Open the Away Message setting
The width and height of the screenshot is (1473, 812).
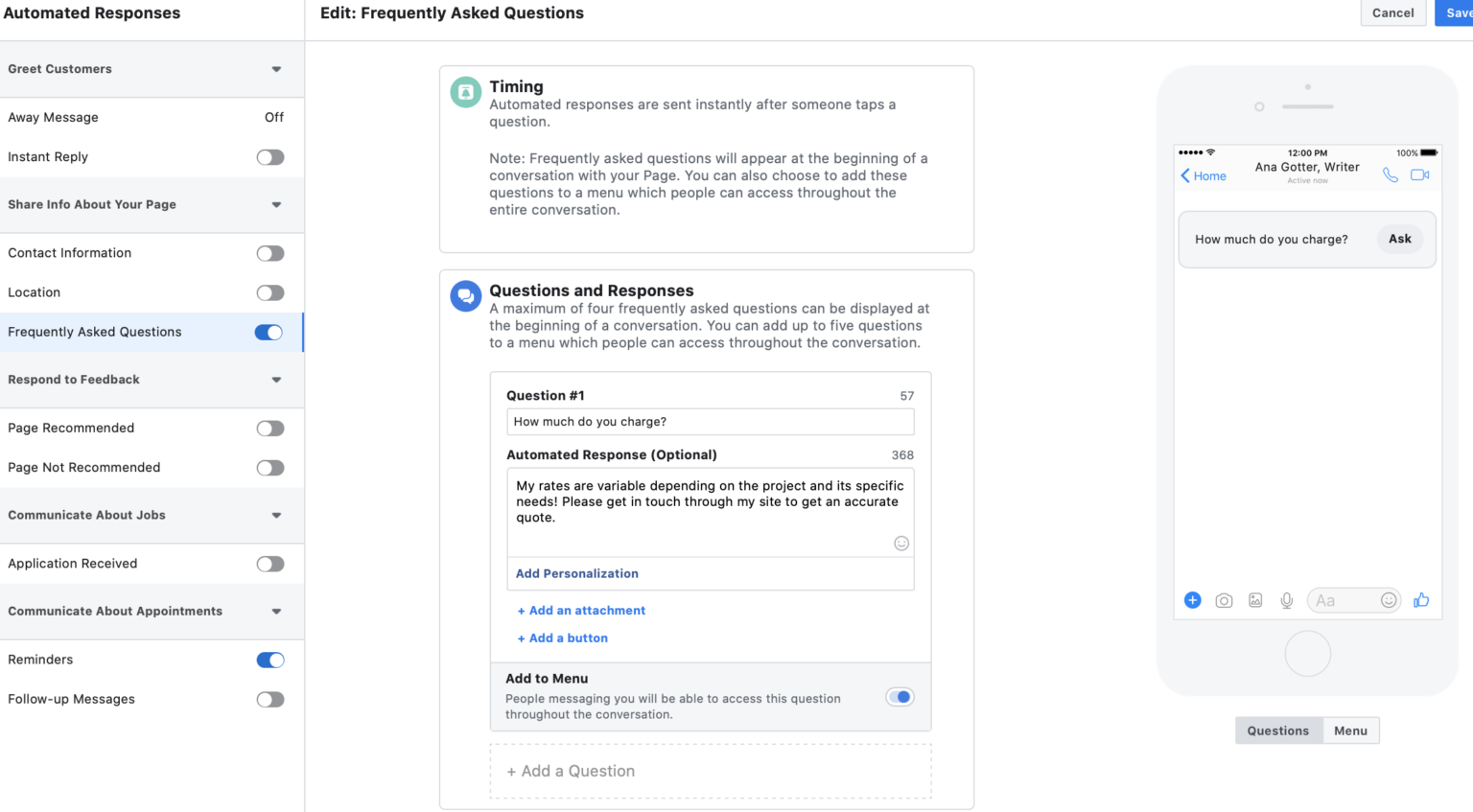click(x=152, y=117)
